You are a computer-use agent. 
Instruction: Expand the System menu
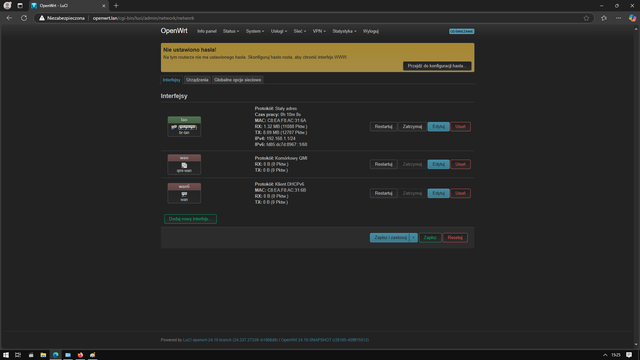255,31
